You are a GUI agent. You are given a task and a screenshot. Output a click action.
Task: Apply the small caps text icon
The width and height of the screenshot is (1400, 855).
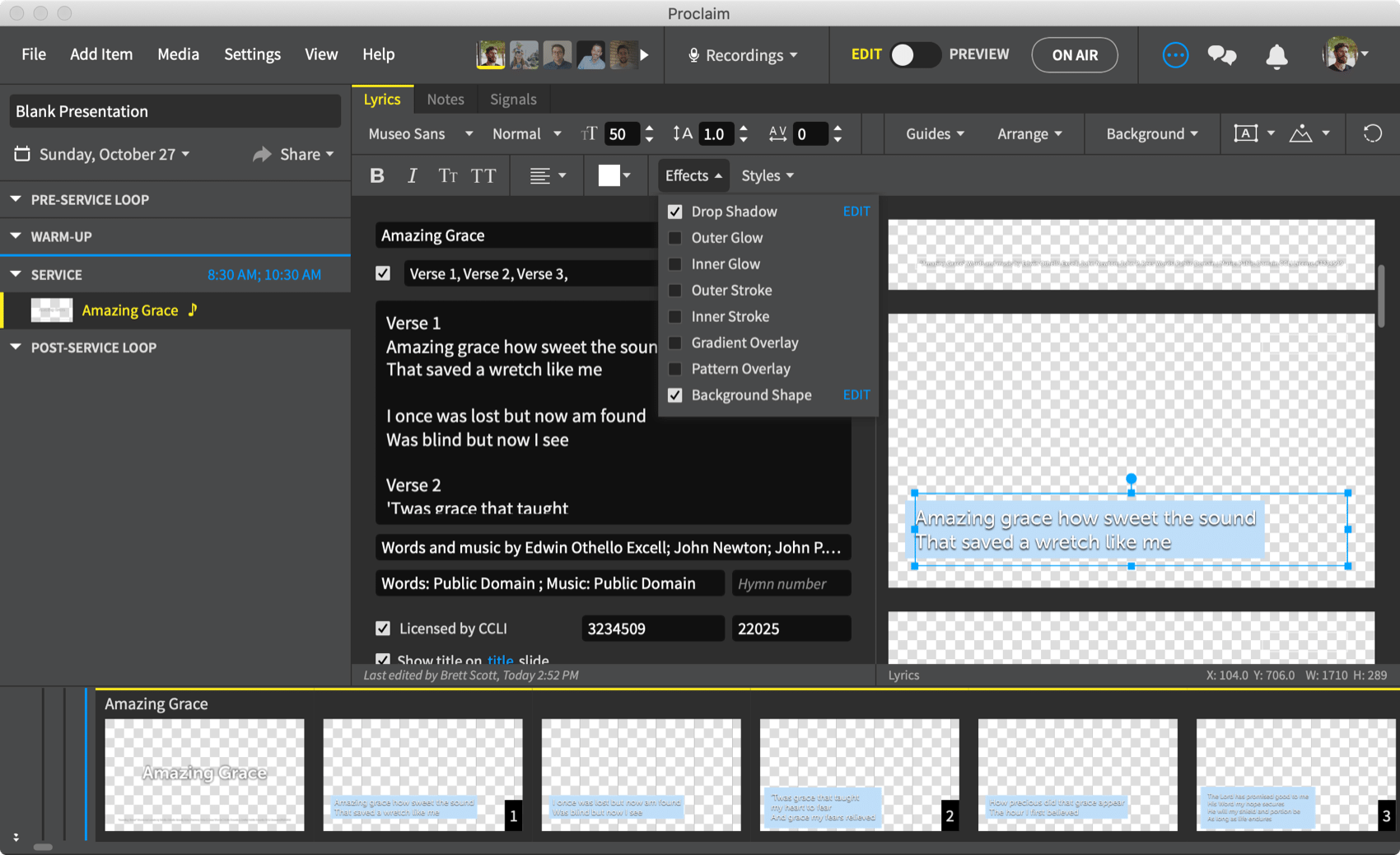pyautogui.click(x=447, y=175)
